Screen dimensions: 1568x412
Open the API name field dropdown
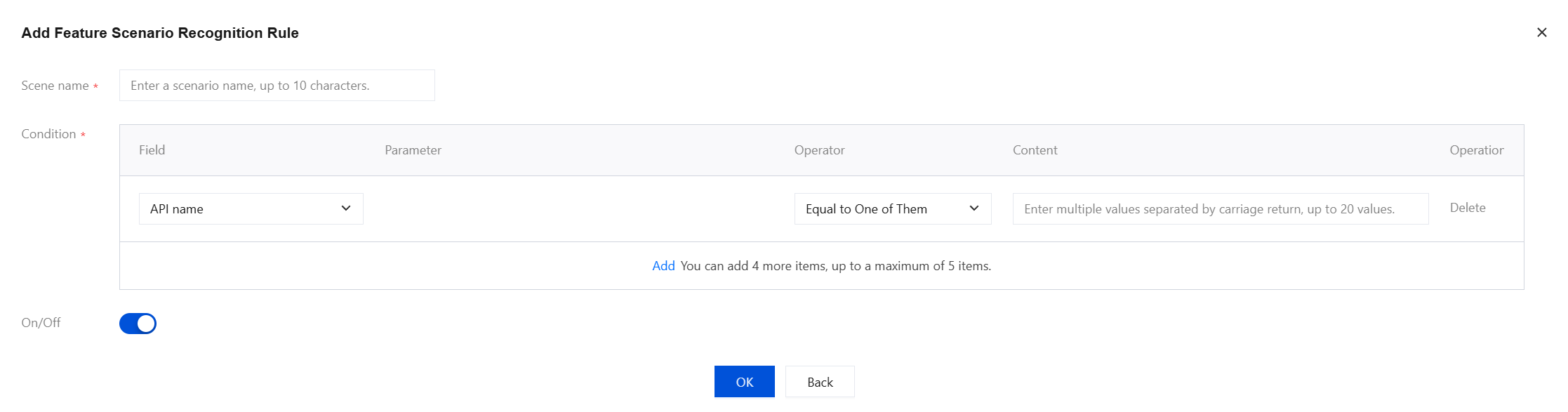pos(251,209)
